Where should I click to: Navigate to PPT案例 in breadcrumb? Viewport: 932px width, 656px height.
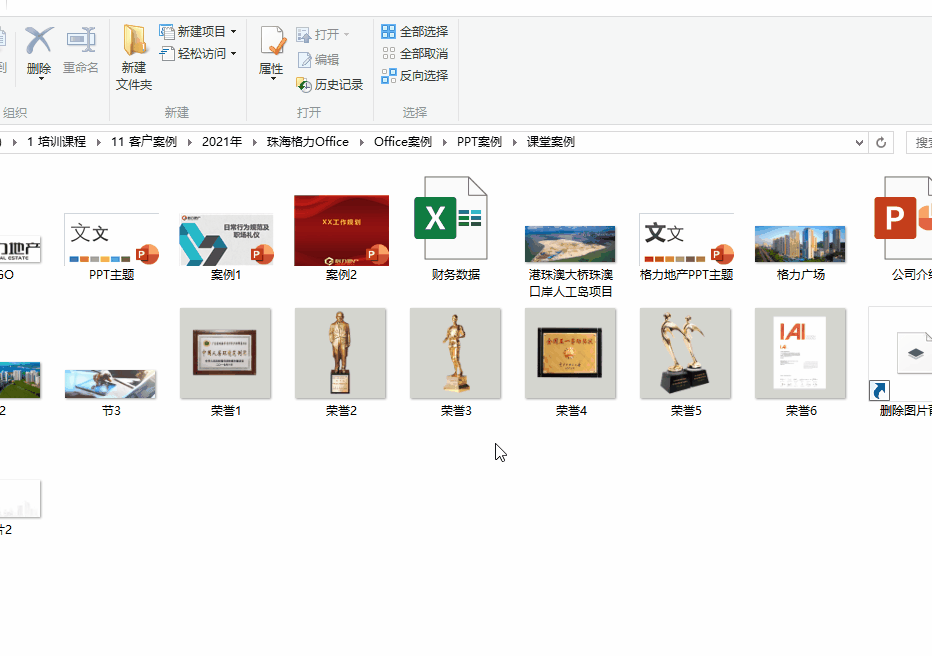(479, 142)
